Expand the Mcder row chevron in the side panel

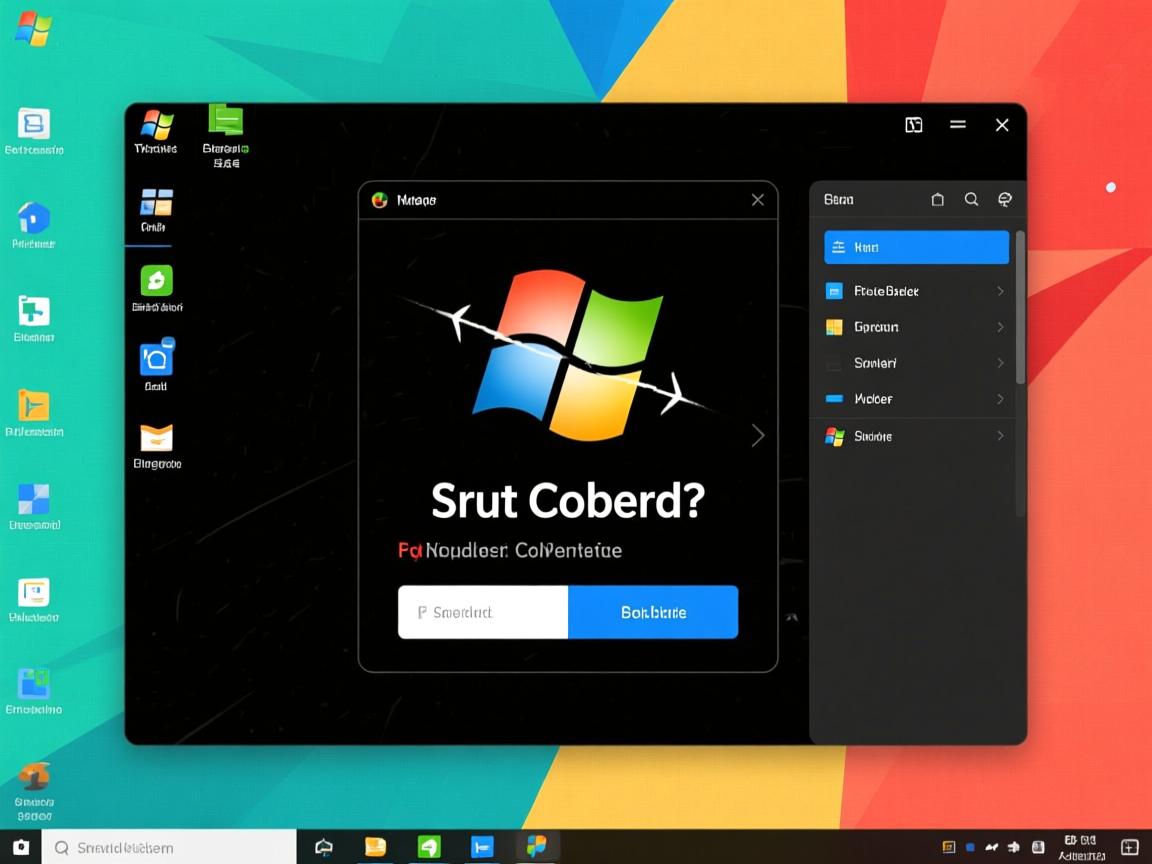click(x=1000, y=399)
